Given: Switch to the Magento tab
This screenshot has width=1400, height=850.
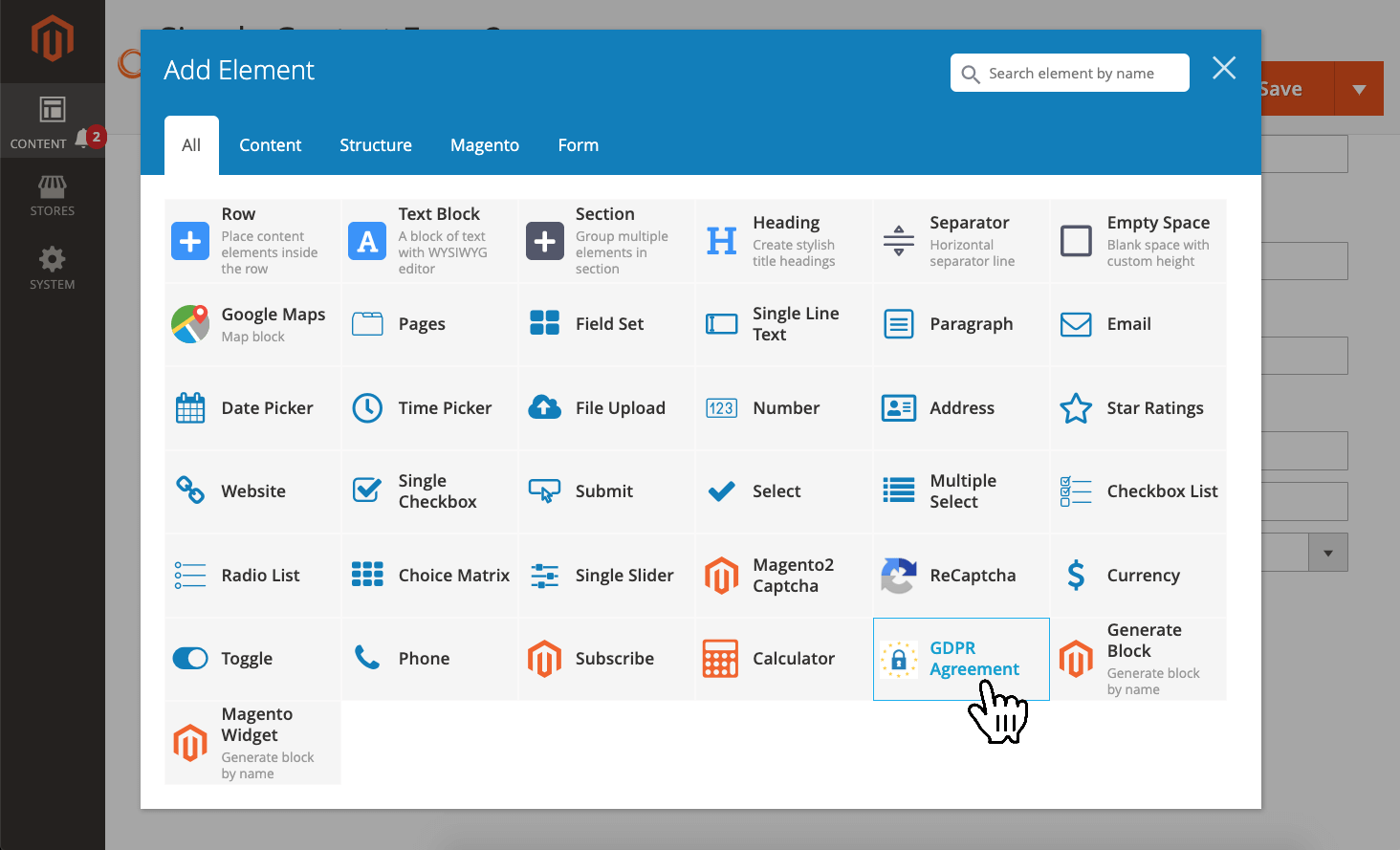Looking at the screenshot, I should (484, 145).
